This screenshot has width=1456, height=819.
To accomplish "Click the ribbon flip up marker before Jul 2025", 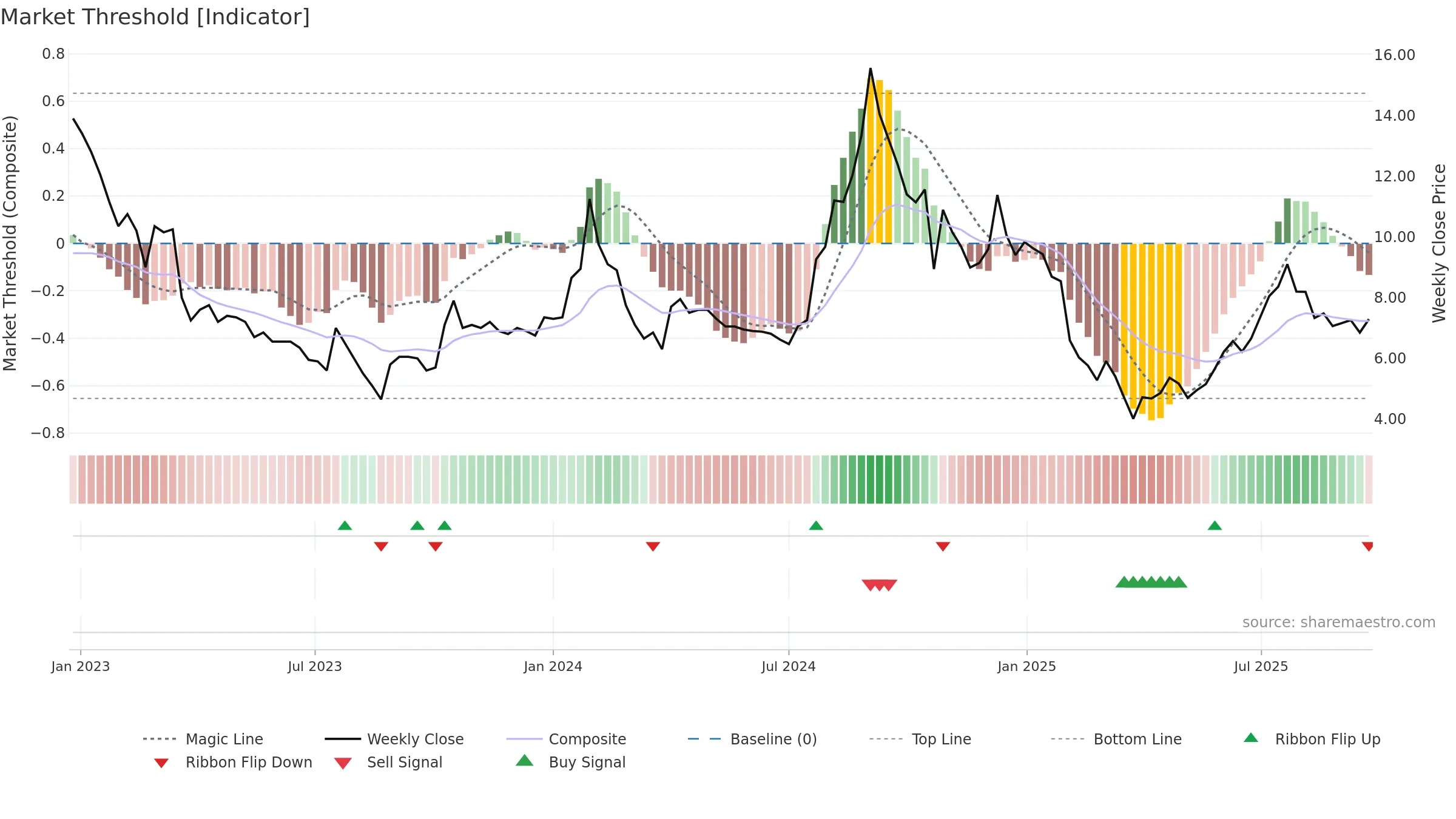I will click(x=1215, y=525).
